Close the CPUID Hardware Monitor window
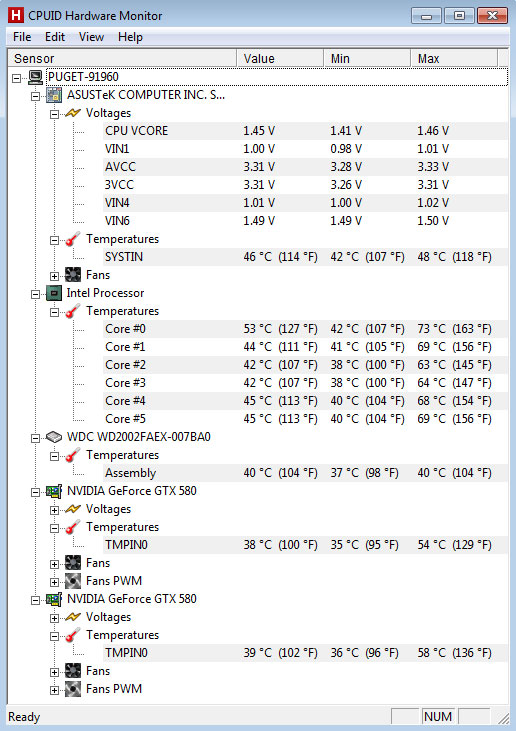Viewport: 516px width, 731px height. [x=492, y=16]
